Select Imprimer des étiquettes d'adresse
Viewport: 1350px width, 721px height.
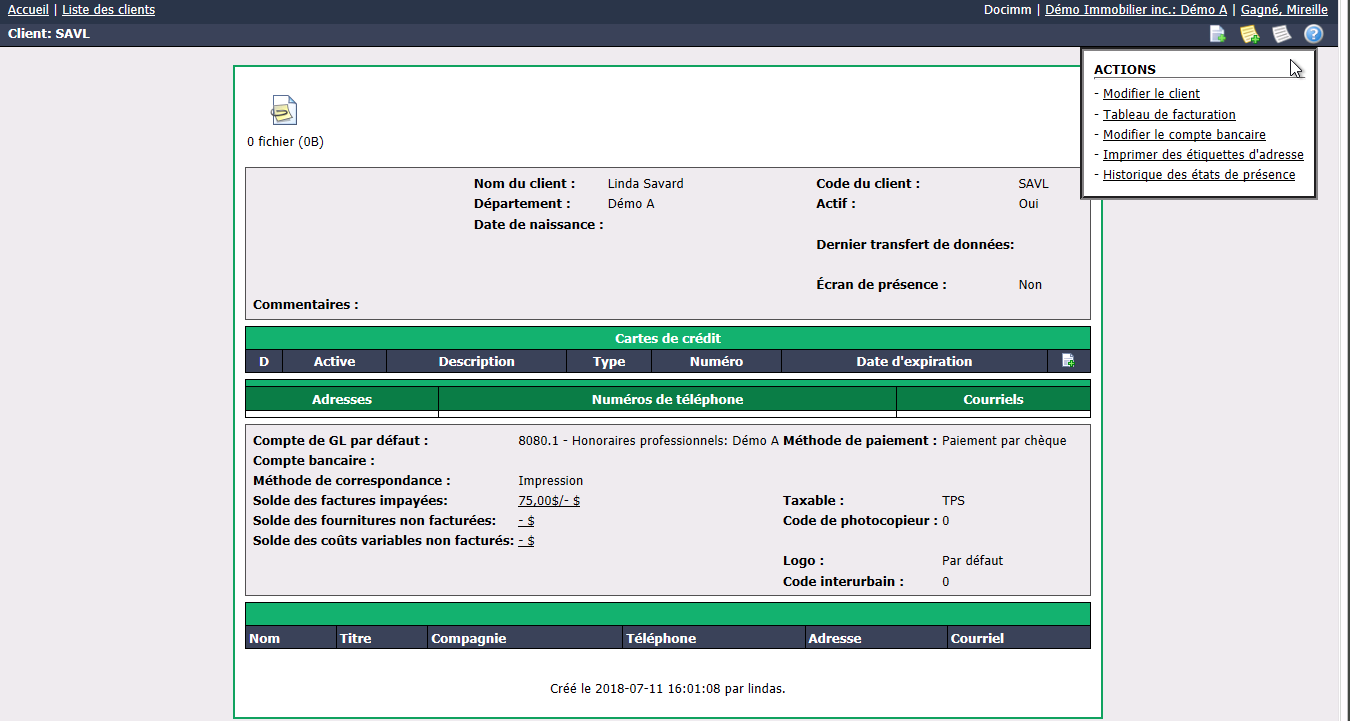pos(1203,155)
